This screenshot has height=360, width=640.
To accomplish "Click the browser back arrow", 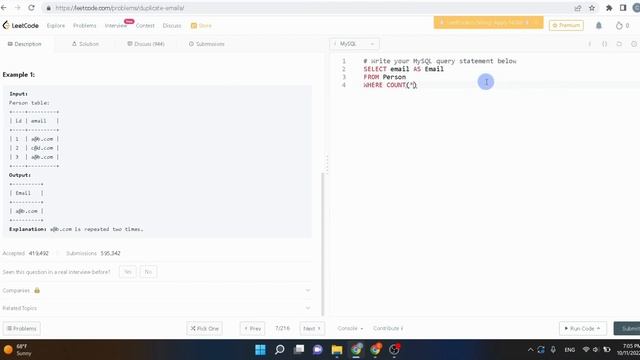I will (x=4, y=8).
